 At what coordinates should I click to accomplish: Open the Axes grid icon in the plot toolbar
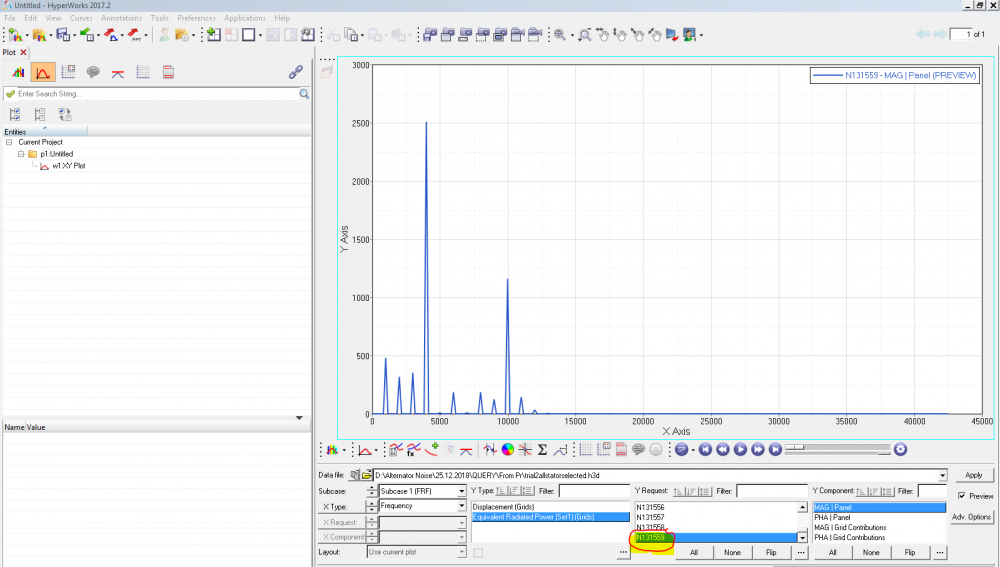tap(585, 450)
